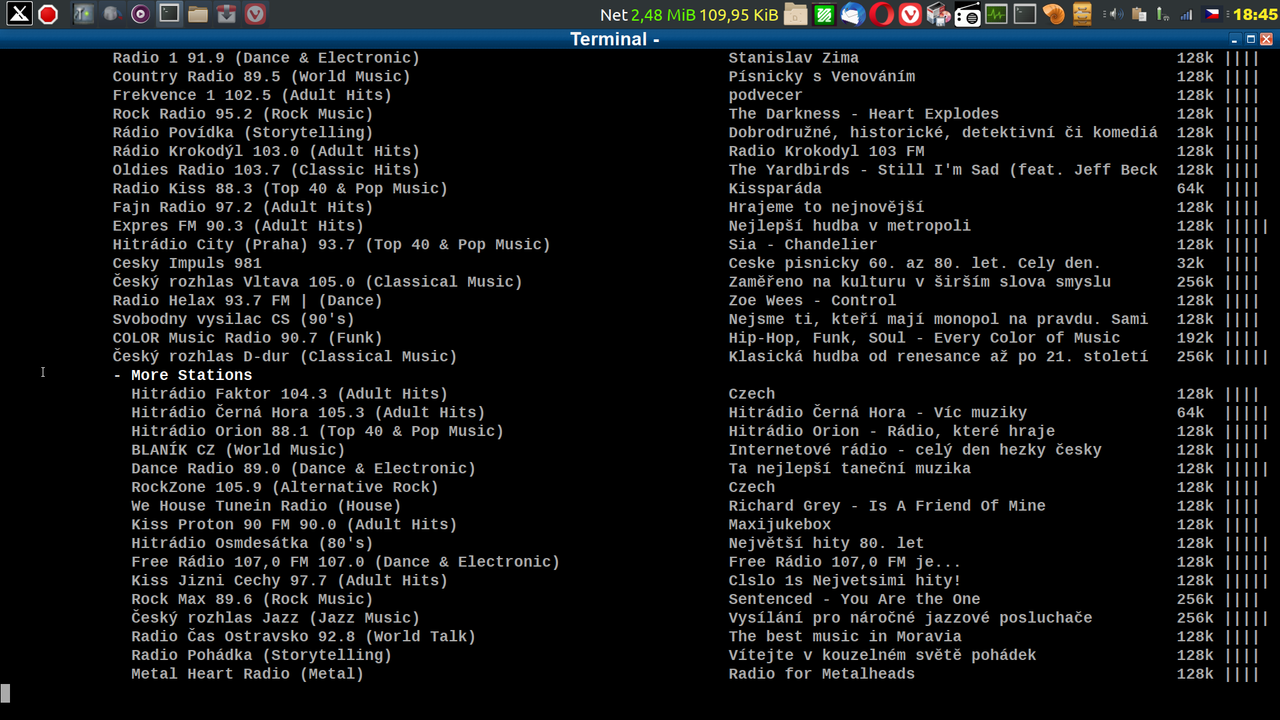Select Český rozhlas D-dur station
Viewport: 1280px width, 720px height.
click(x=285, y=356)
